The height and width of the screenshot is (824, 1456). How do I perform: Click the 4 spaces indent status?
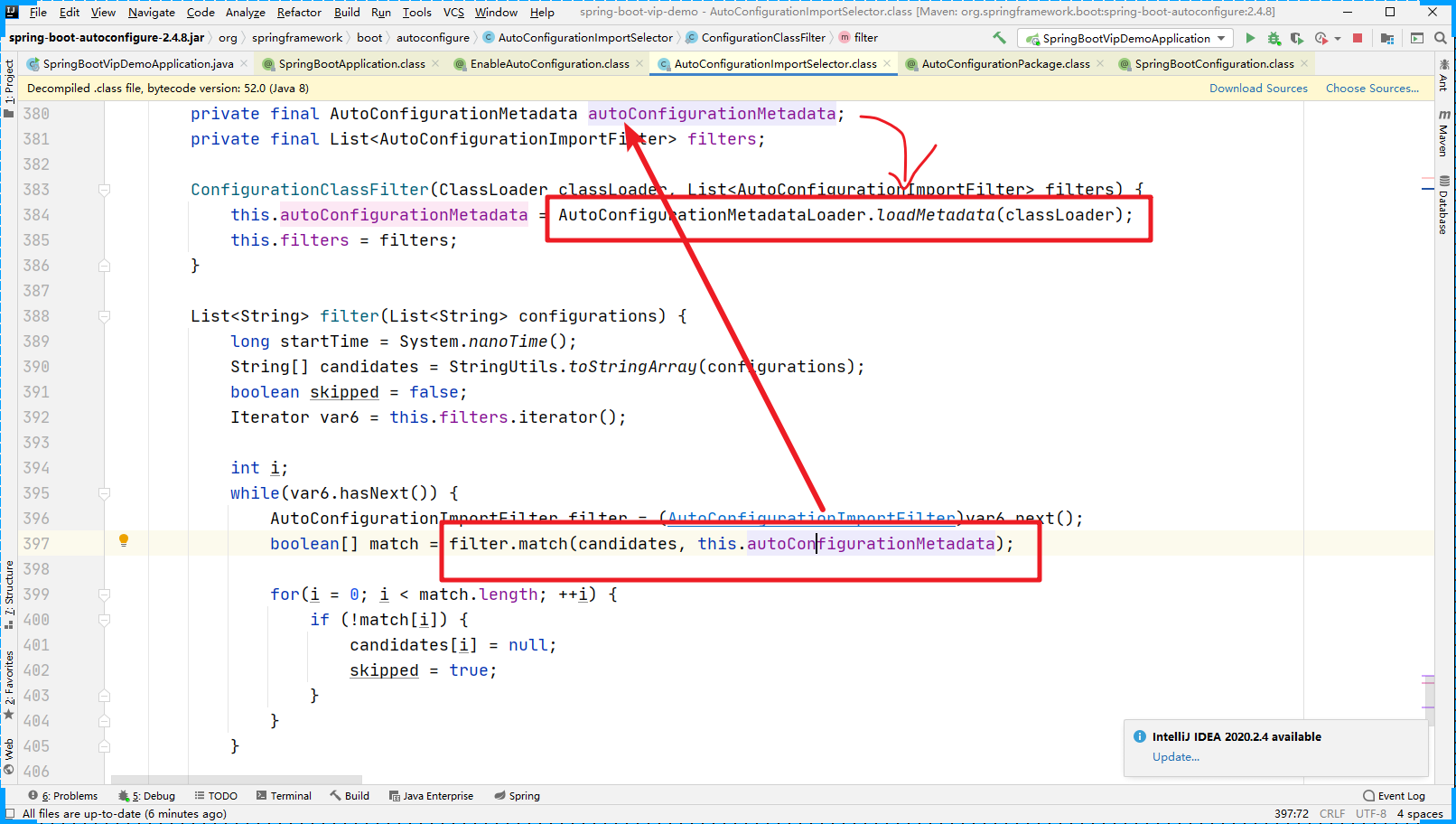(1420, 814)
